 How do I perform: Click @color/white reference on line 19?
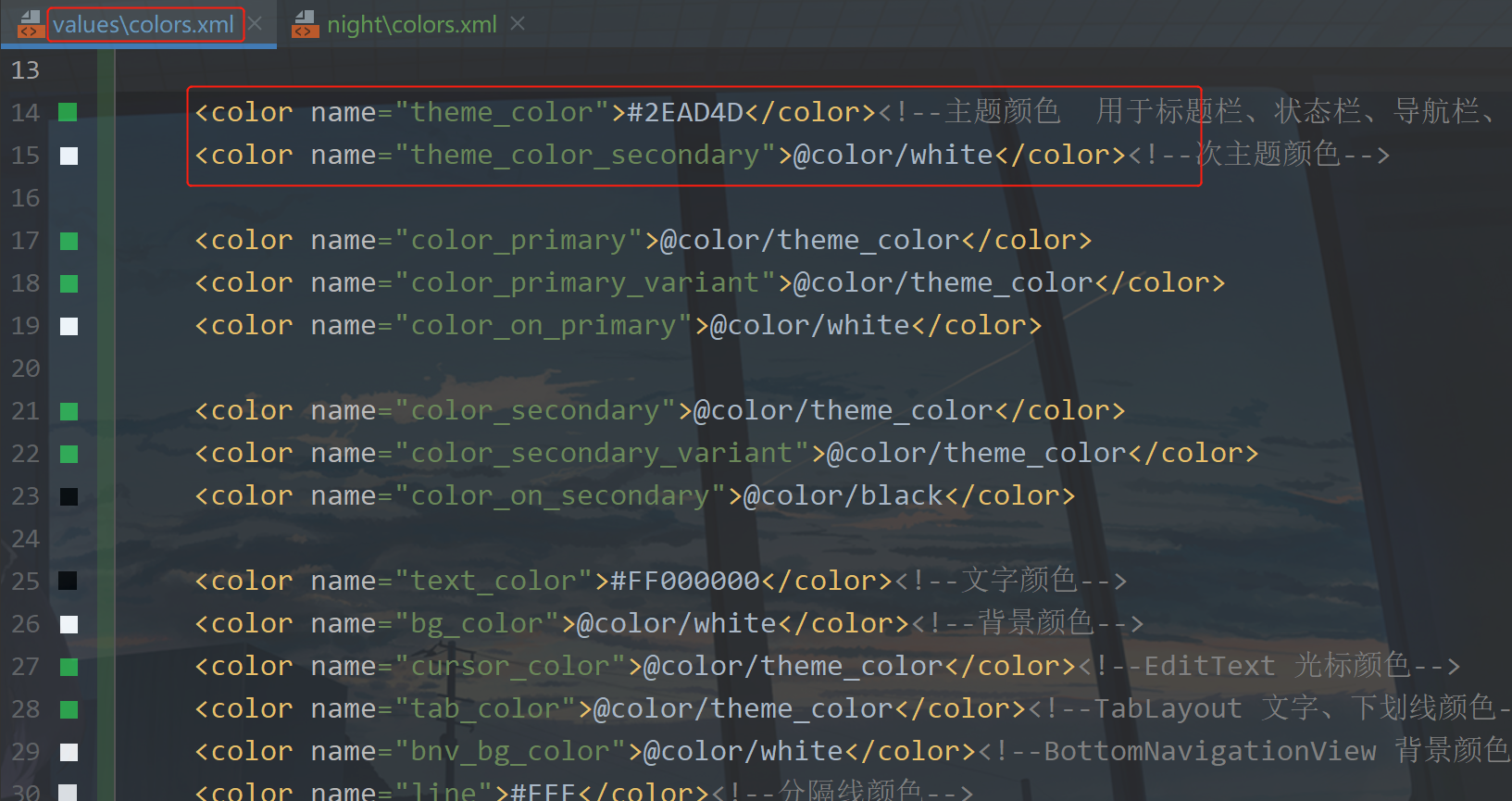(x=810, y=326)
